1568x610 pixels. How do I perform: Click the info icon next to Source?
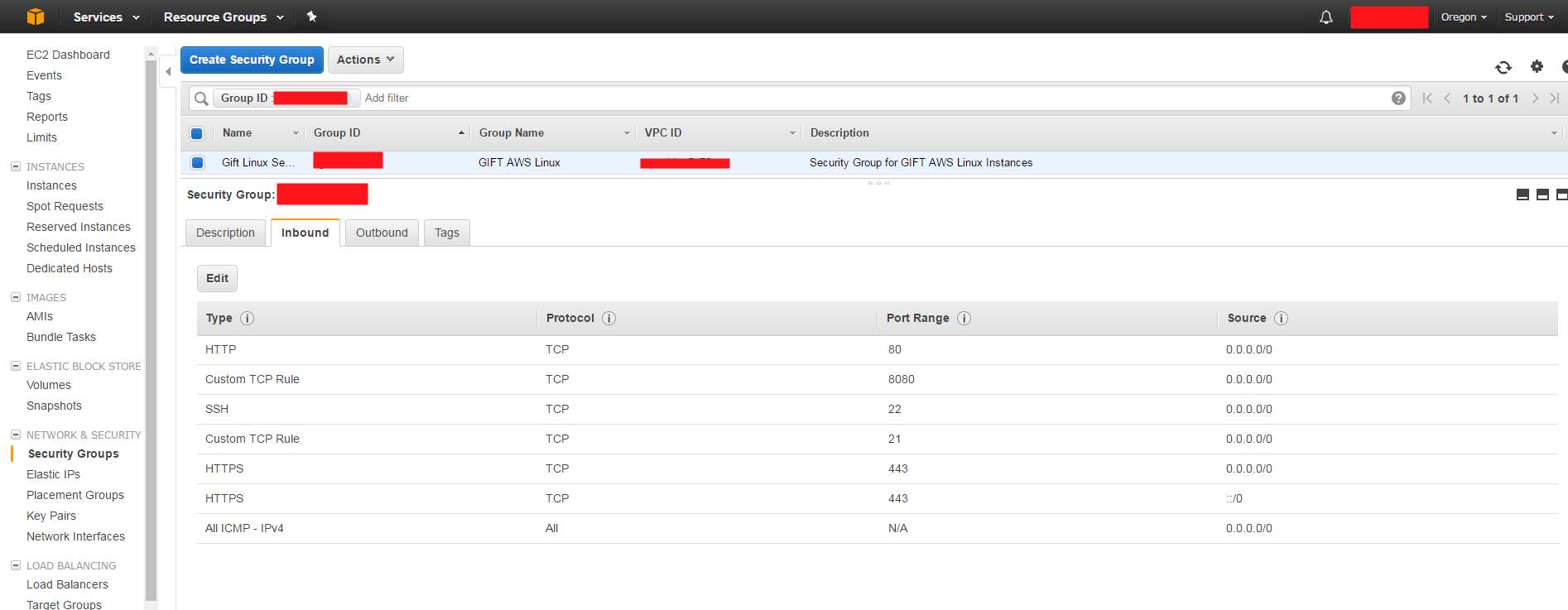[x=1281, y=319]
